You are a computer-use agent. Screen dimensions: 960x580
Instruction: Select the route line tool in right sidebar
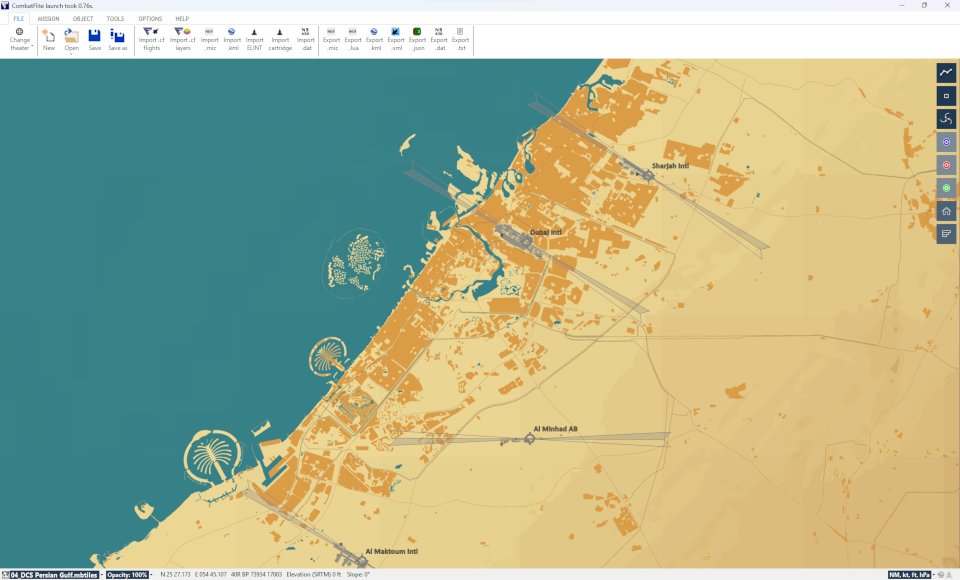pos(946,73)
